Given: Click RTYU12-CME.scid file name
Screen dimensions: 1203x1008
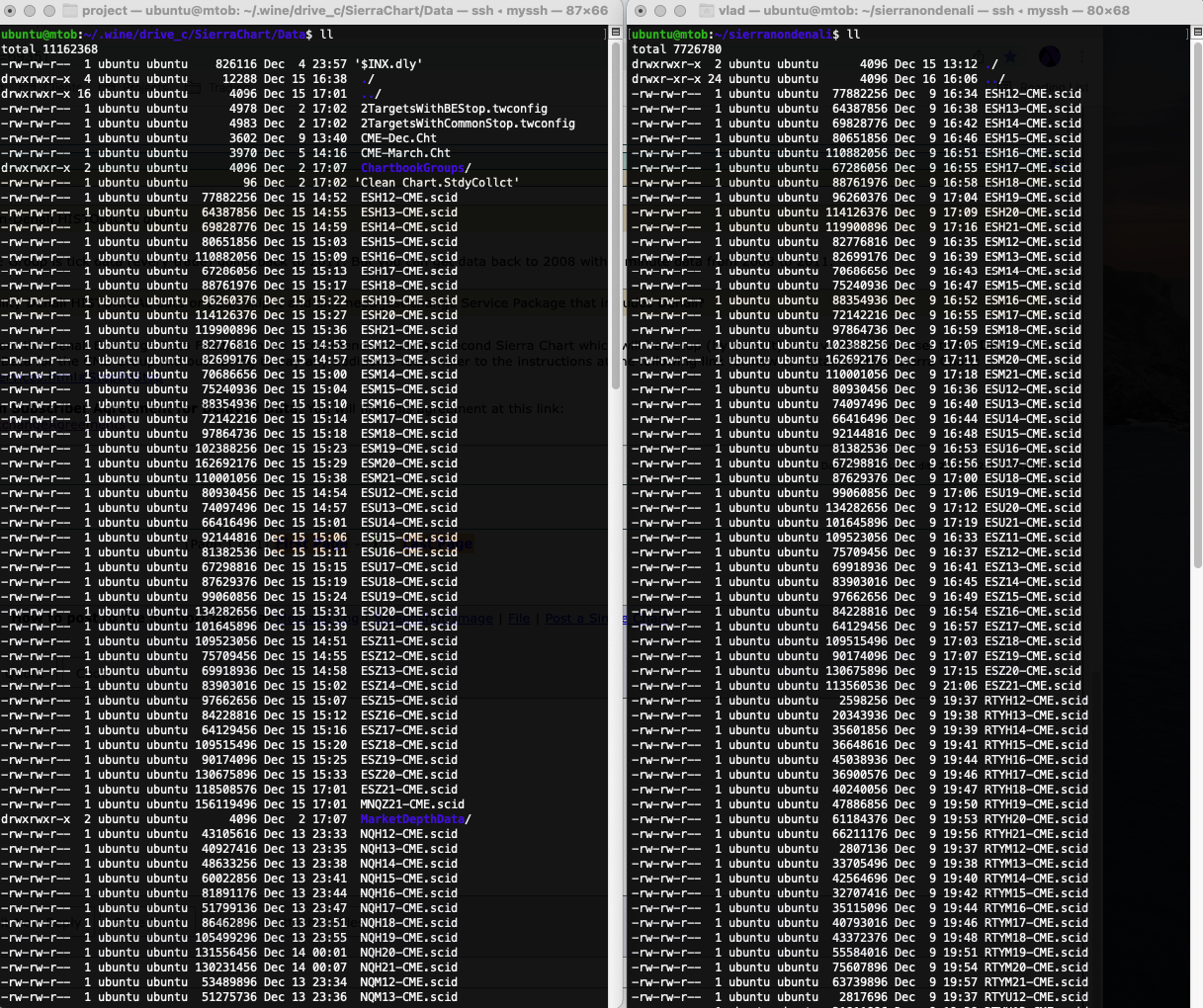Looking at the screenshot, I should pos(1036,997).
